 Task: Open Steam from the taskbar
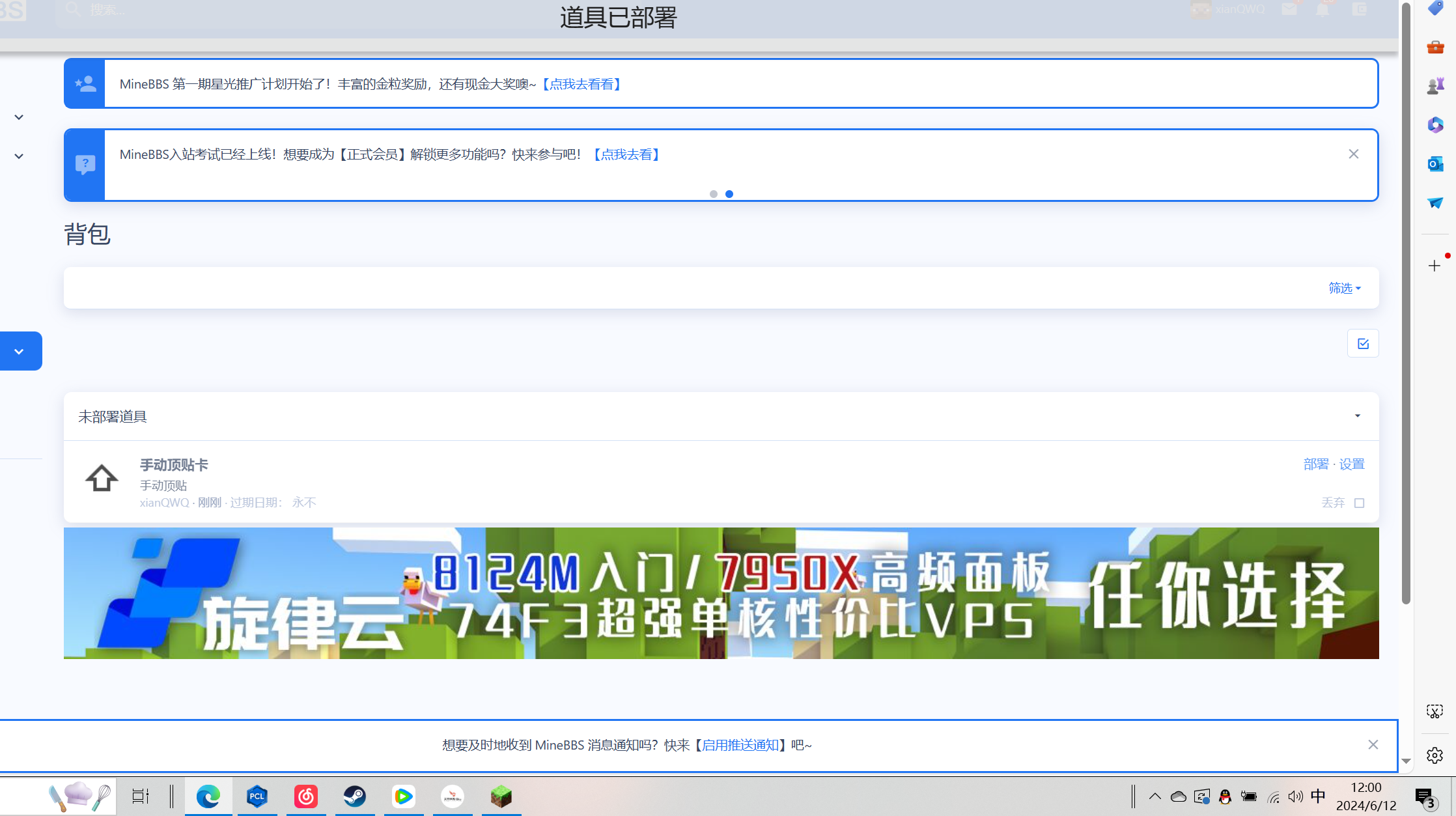click(355, 796)
